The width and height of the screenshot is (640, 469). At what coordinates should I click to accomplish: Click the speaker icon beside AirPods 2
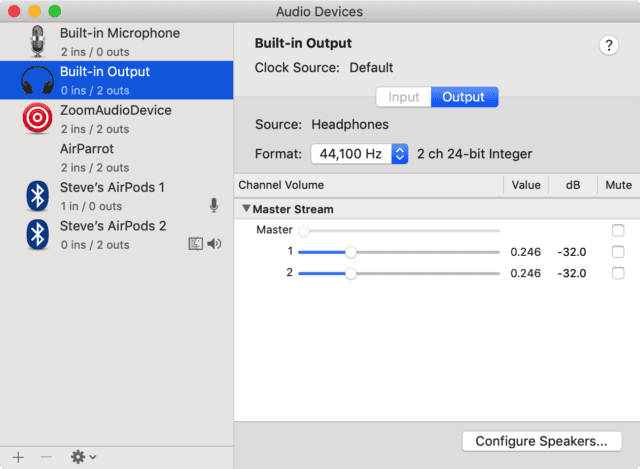tap(214, 244)
